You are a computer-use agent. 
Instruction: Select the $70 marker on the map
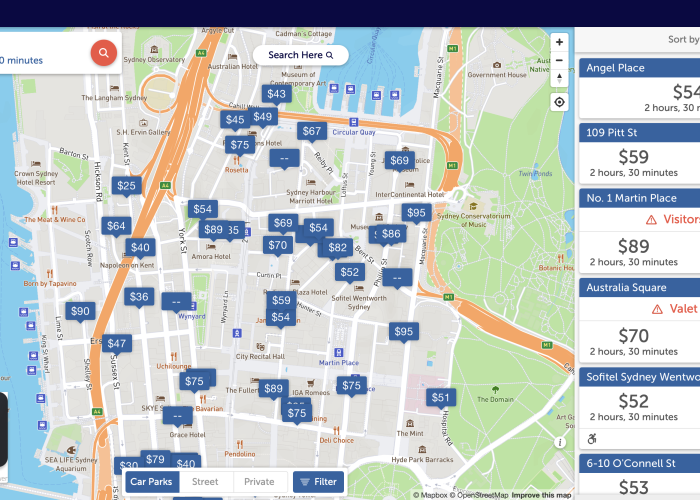tap(278, 246)
